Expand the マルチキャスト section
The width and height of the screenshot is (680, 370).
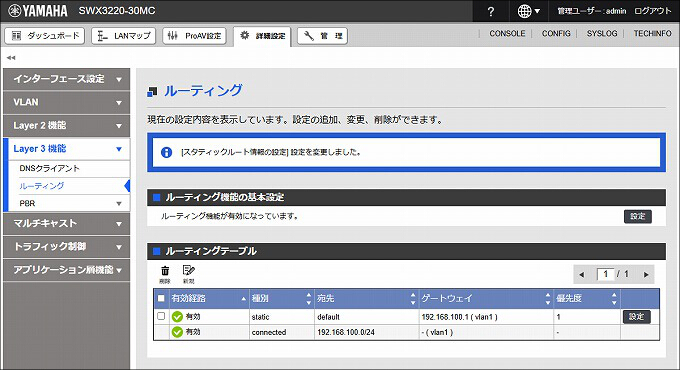pos(66,223)
